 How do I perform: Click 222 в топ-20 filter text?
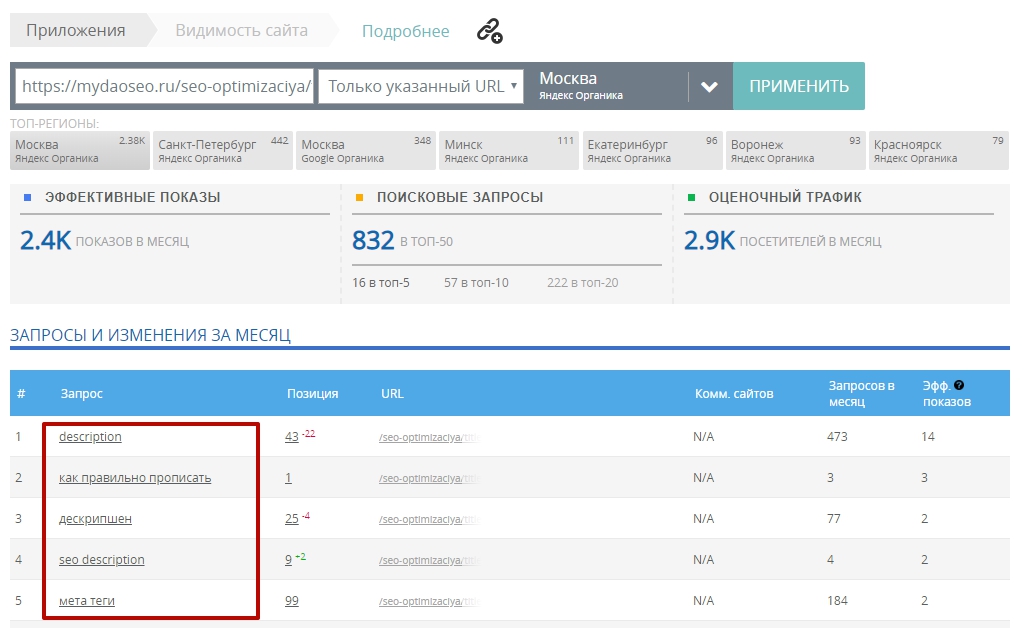click(x=582, y=283)
